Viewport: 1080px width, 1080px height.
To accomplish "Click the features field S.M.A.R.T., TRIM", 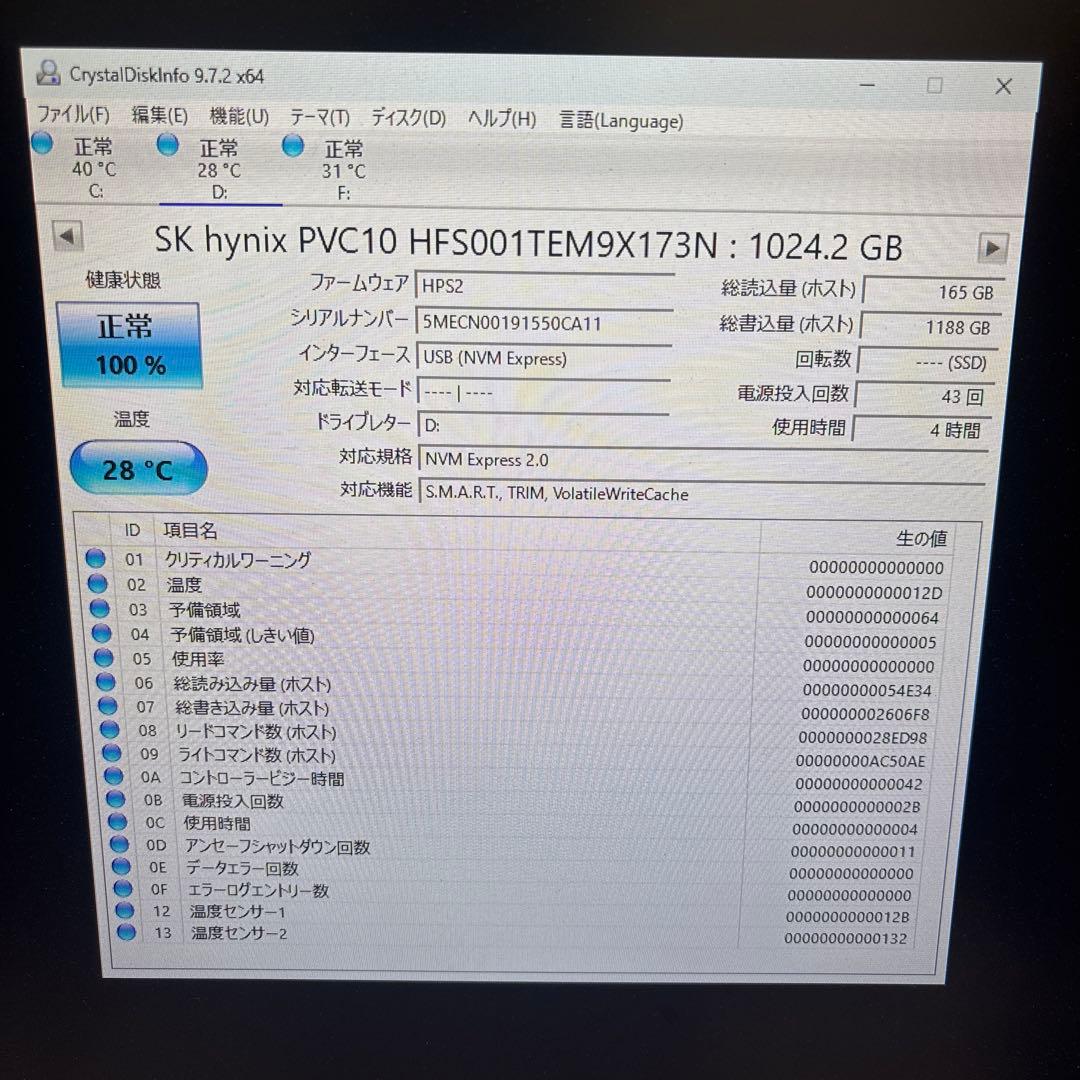I will pyautogui.click(x=702, y=492).
